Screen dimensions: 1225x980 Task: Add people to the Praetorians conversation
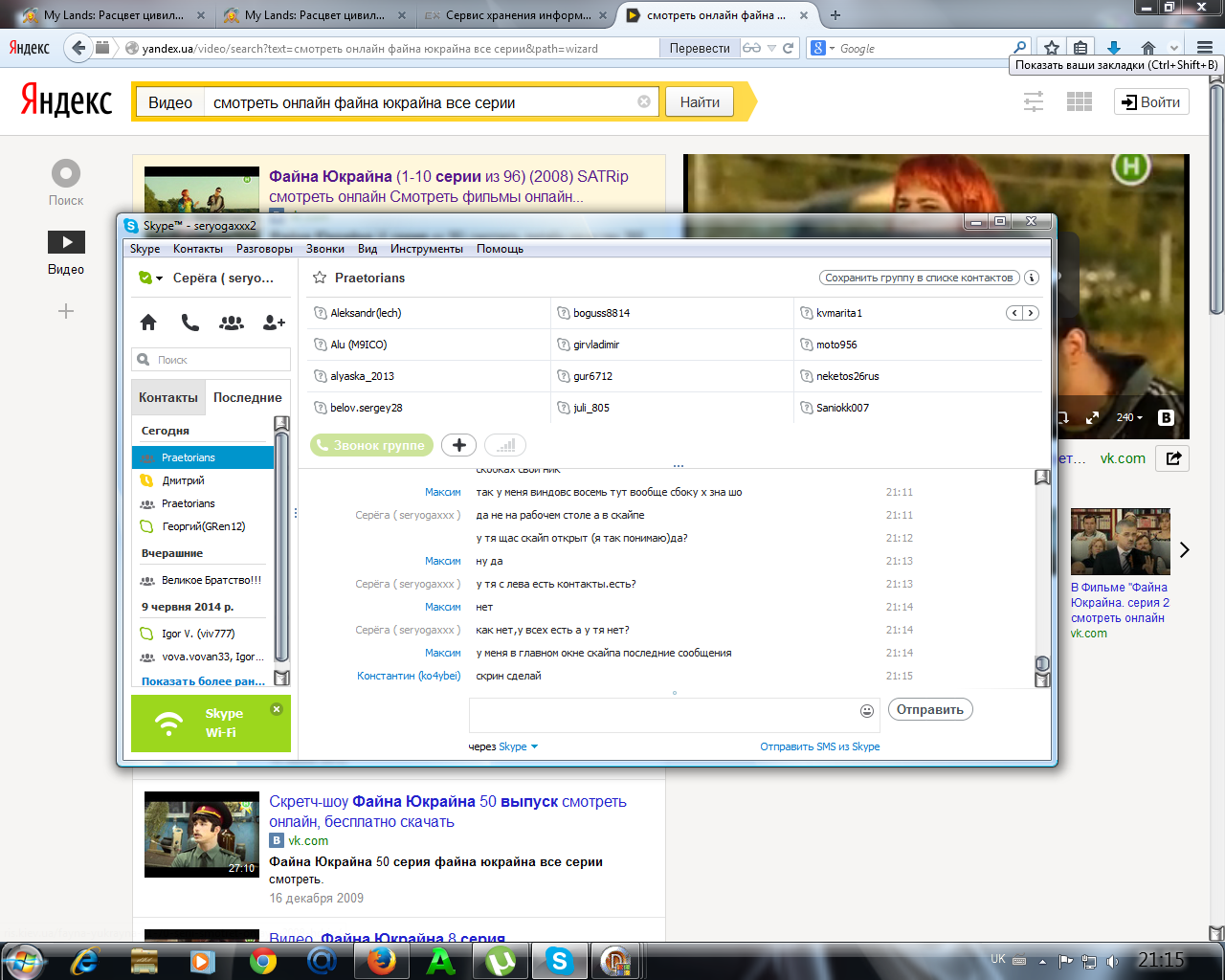(x=459, y=445)
